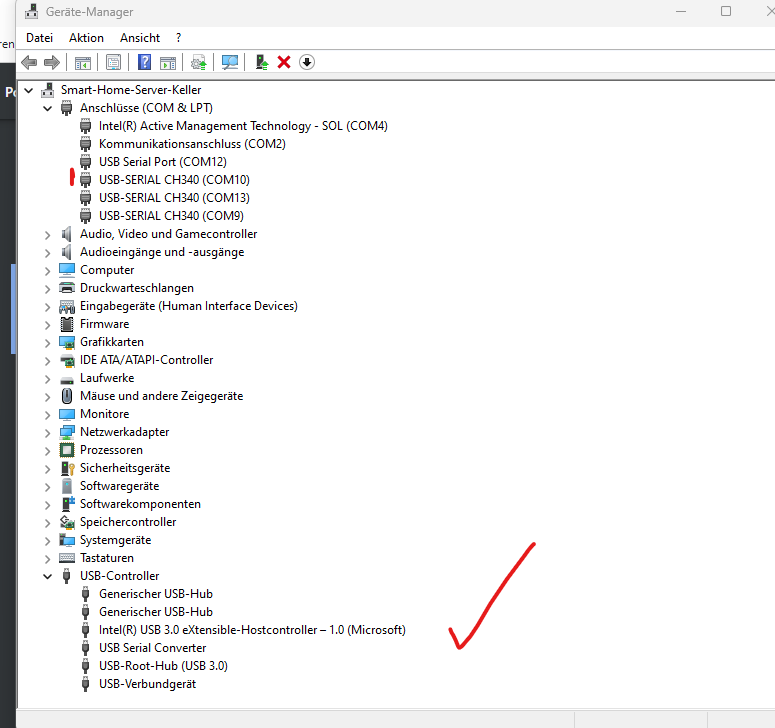Click the Forward arrow in toolbar

click(52, 62)
